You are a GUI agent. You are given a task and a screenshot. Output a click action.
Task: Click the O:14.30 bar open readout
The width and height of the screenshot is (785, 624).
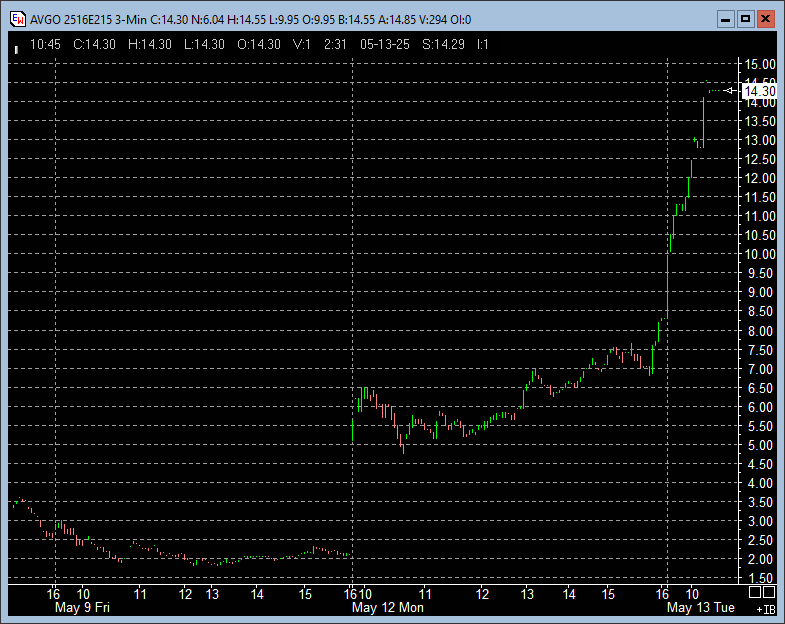point(259,45)
